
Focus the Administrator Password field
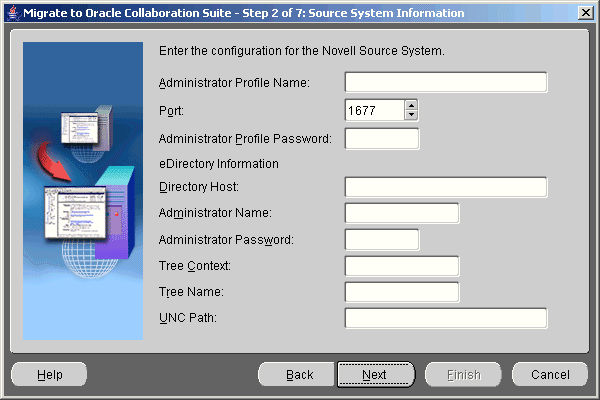tap(382, 239)
